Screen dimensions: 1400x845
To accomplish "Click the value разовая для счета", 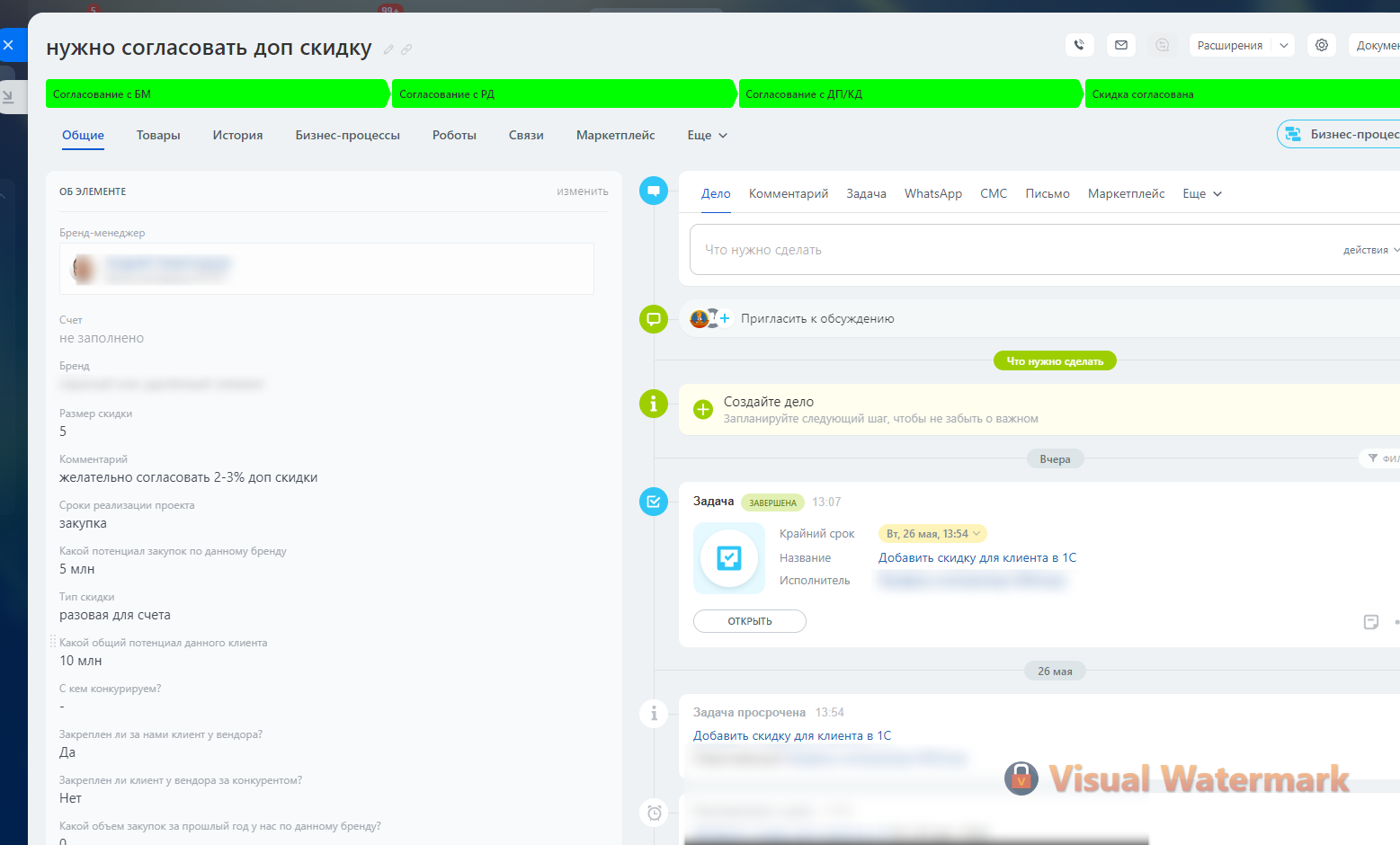I will click(115, 615).
